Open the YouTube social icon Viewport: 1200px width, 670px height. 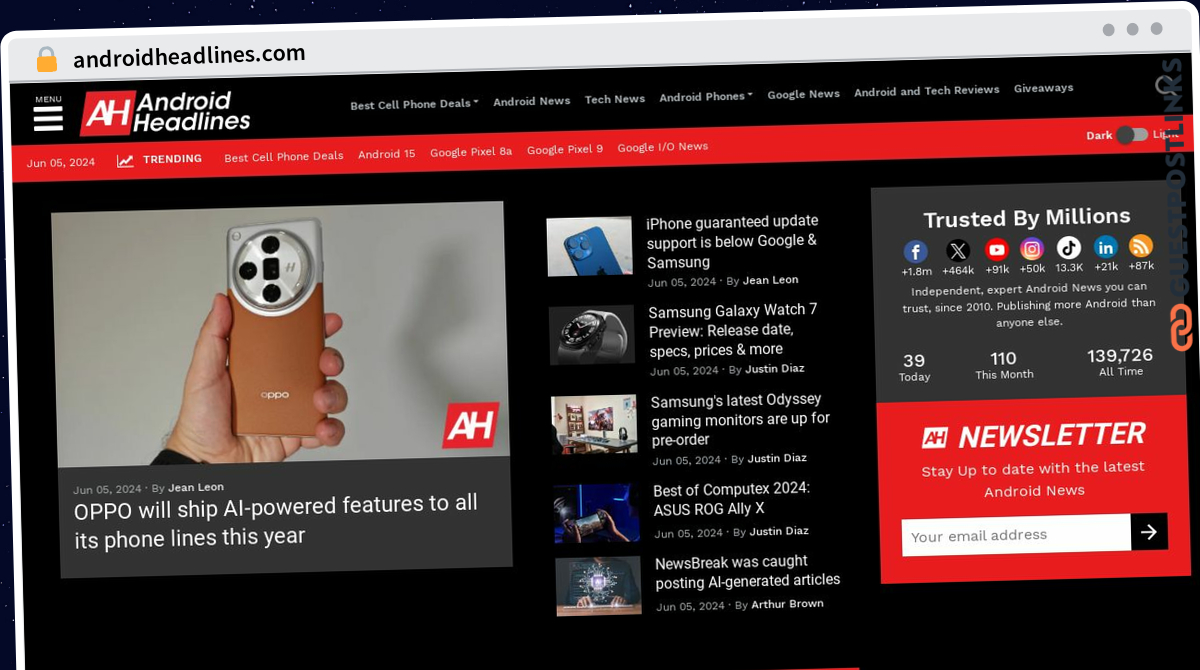click(x=996, y=250)
